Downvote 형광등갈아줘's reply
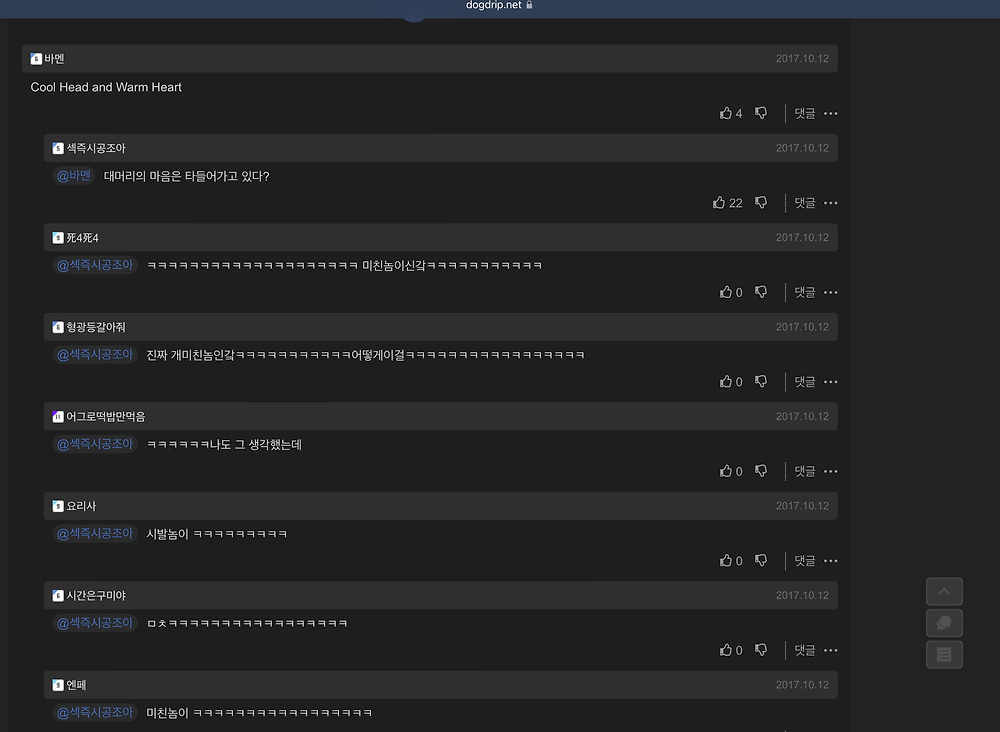This screenshot has height=732, width=1000. 761,381
